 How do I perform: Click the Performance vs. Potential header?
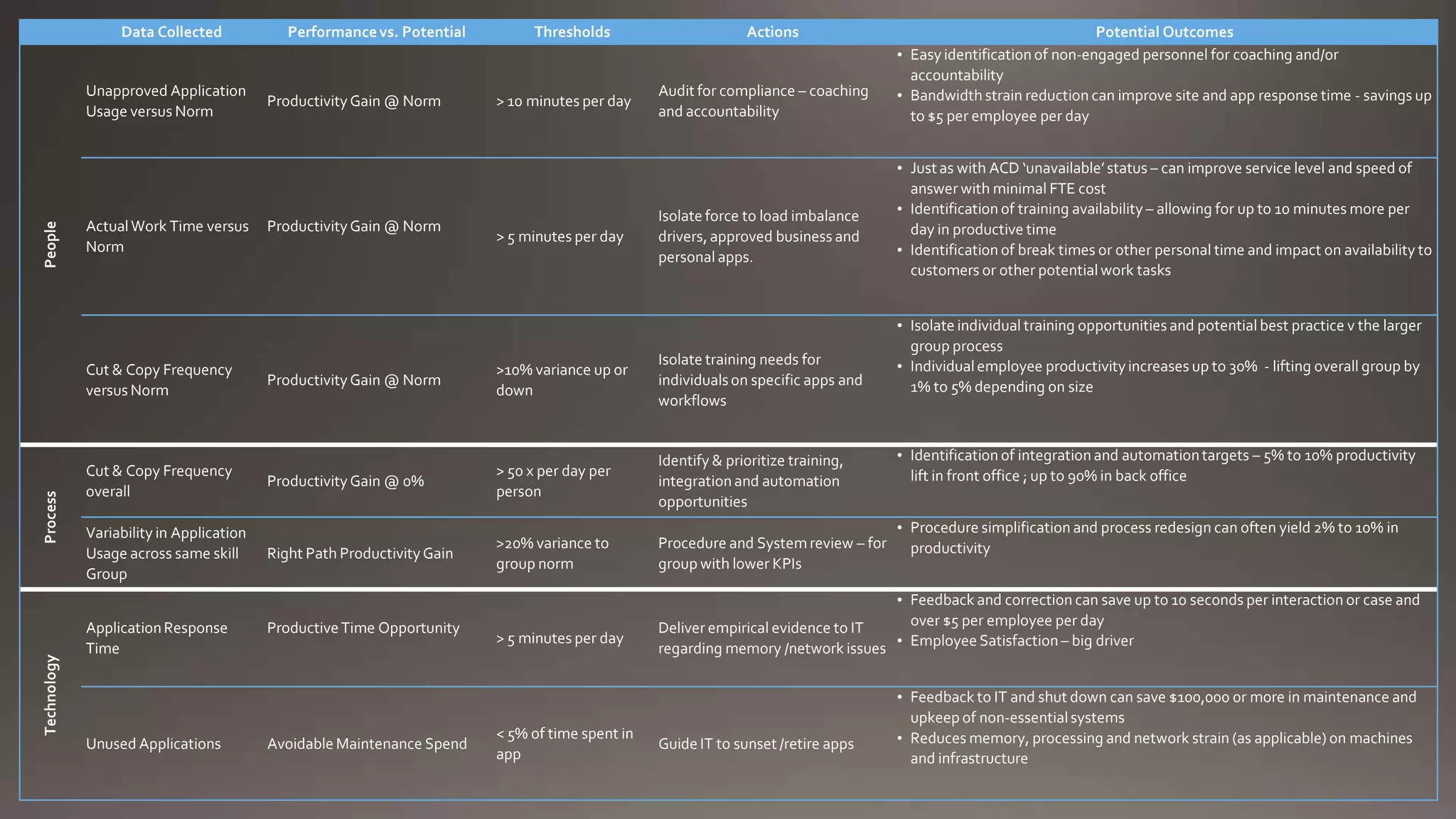click(376, 32)
